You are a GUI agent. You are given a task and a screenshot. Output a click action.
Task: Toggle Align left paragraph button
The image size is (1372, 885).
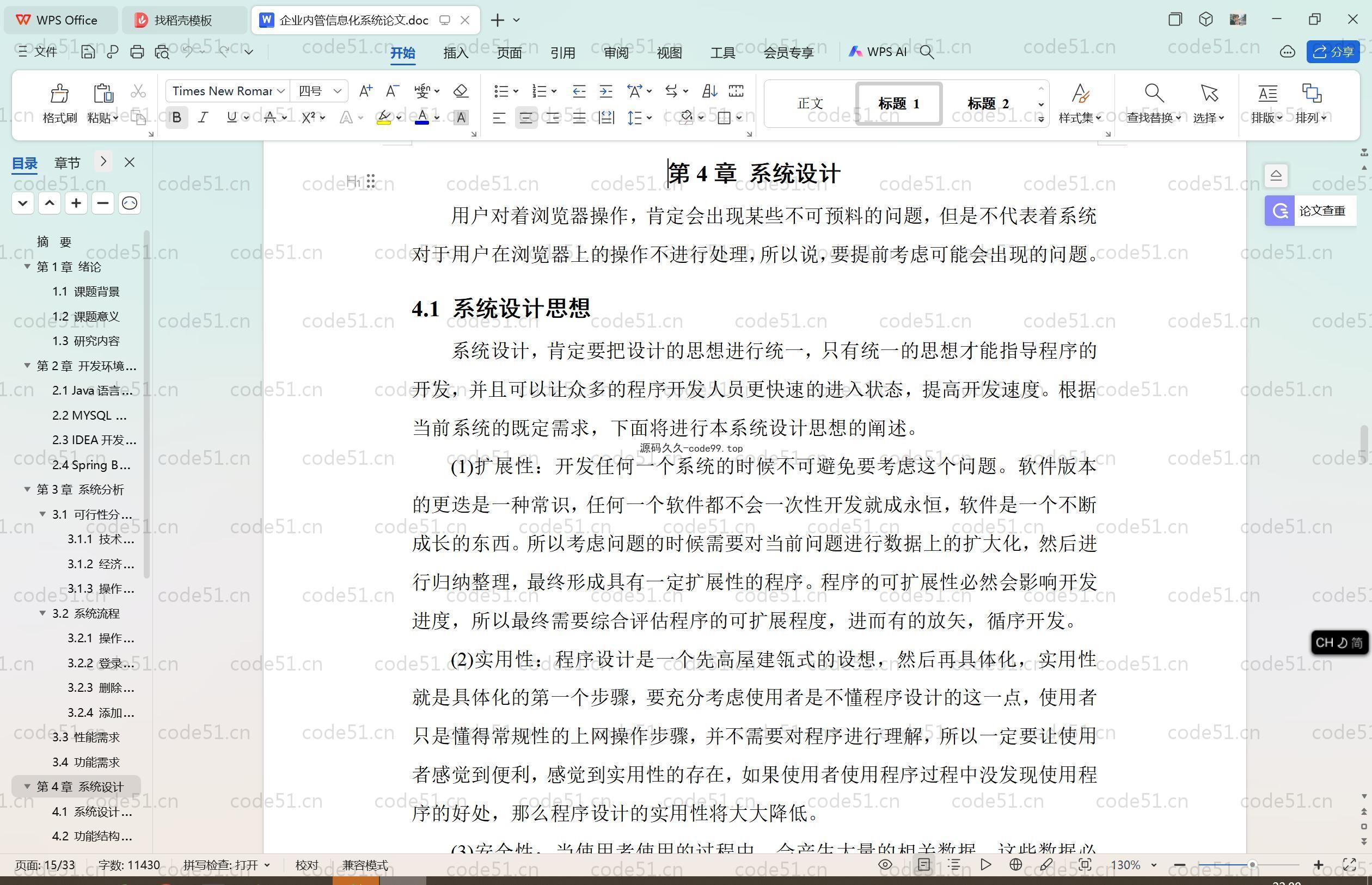(499, 118)
